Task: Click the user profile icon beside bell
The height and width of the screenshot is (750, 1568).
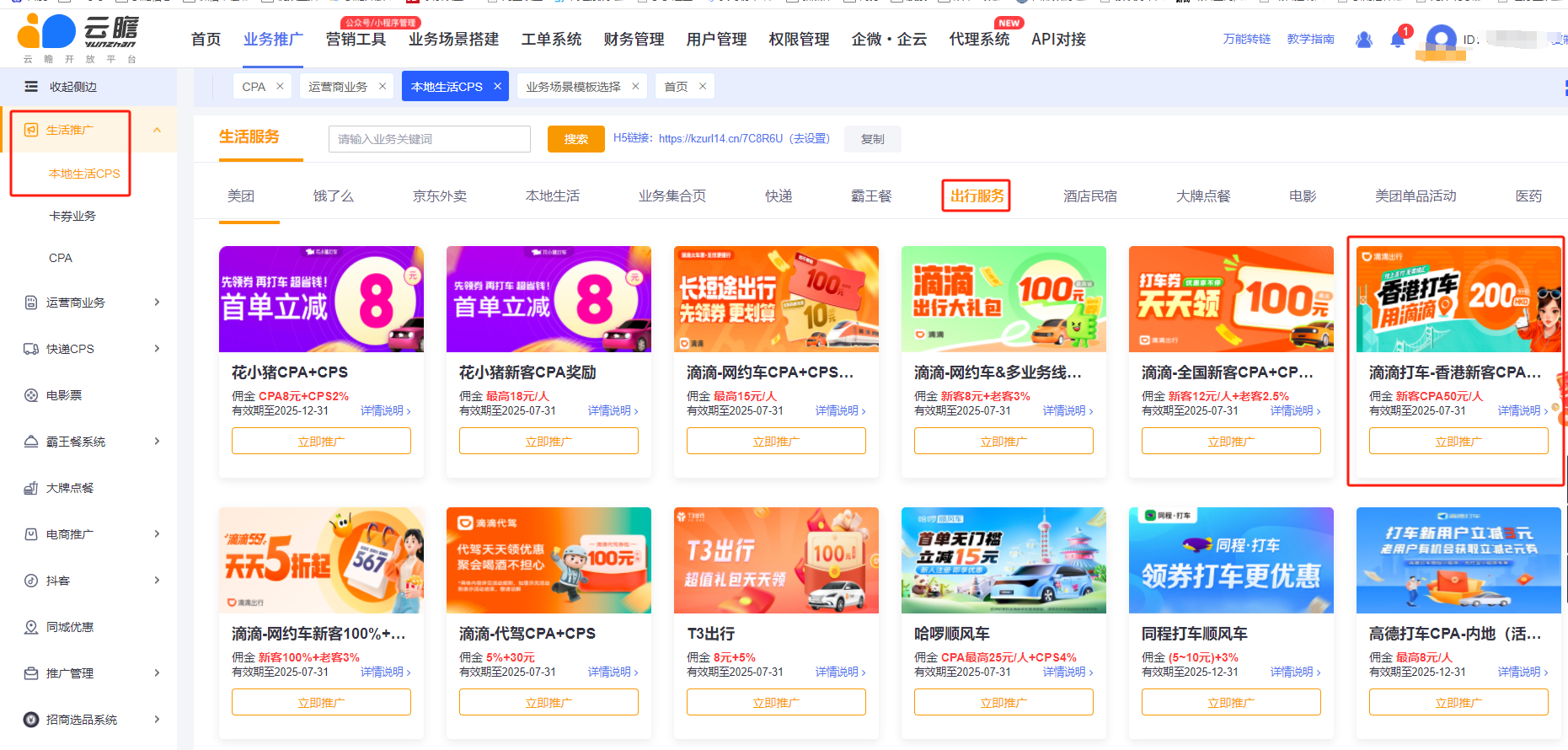Action: (1364, 40)
